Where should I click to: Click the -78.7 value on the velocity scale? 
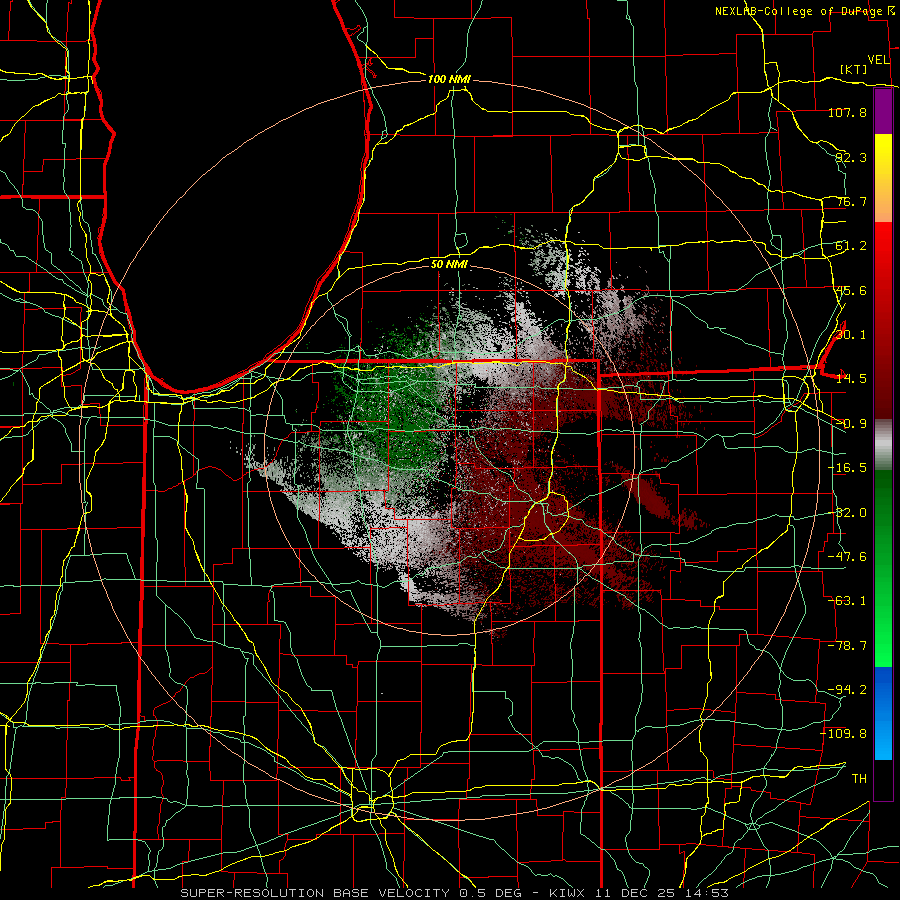click(x=847, y=646)
